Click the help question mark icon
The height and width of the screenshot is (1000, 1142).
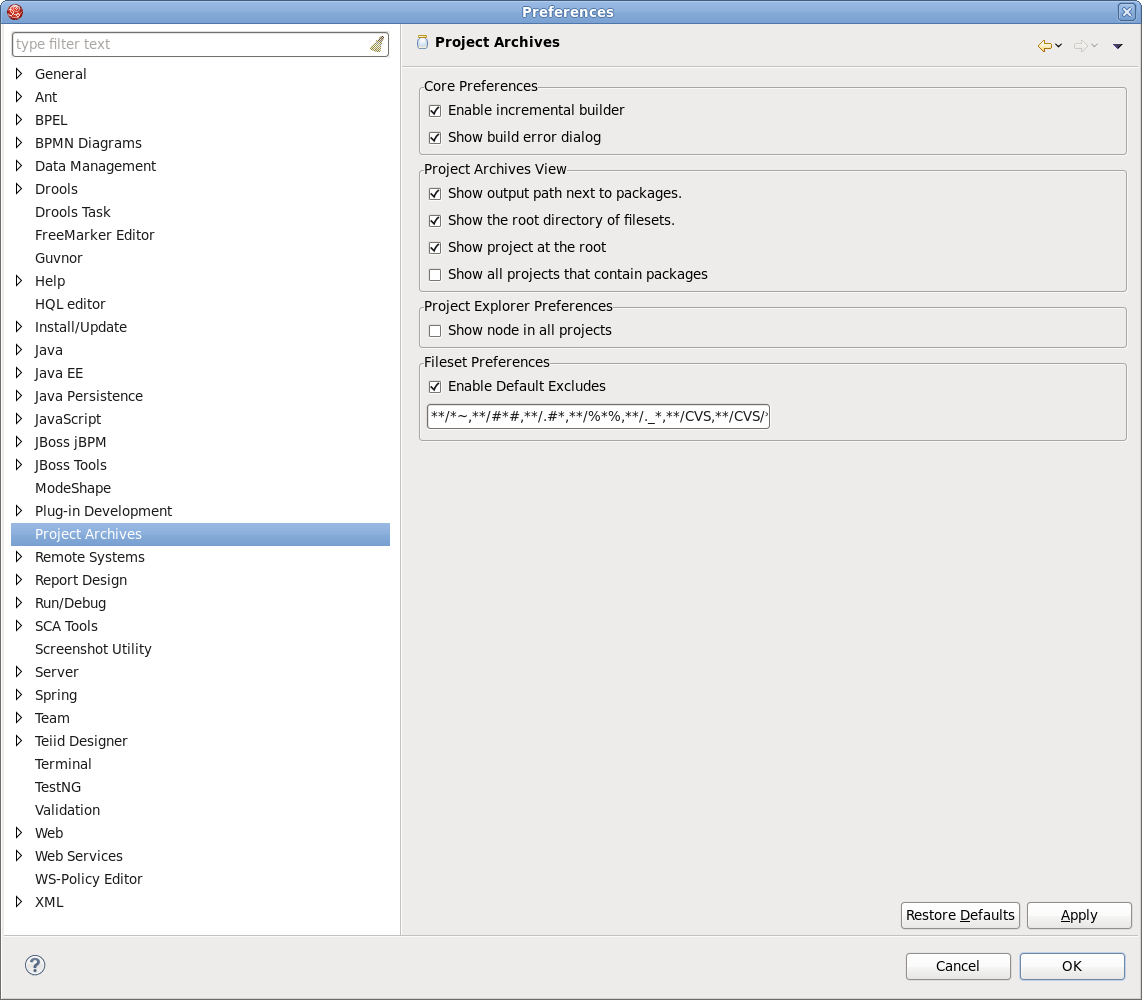(34, 966)
